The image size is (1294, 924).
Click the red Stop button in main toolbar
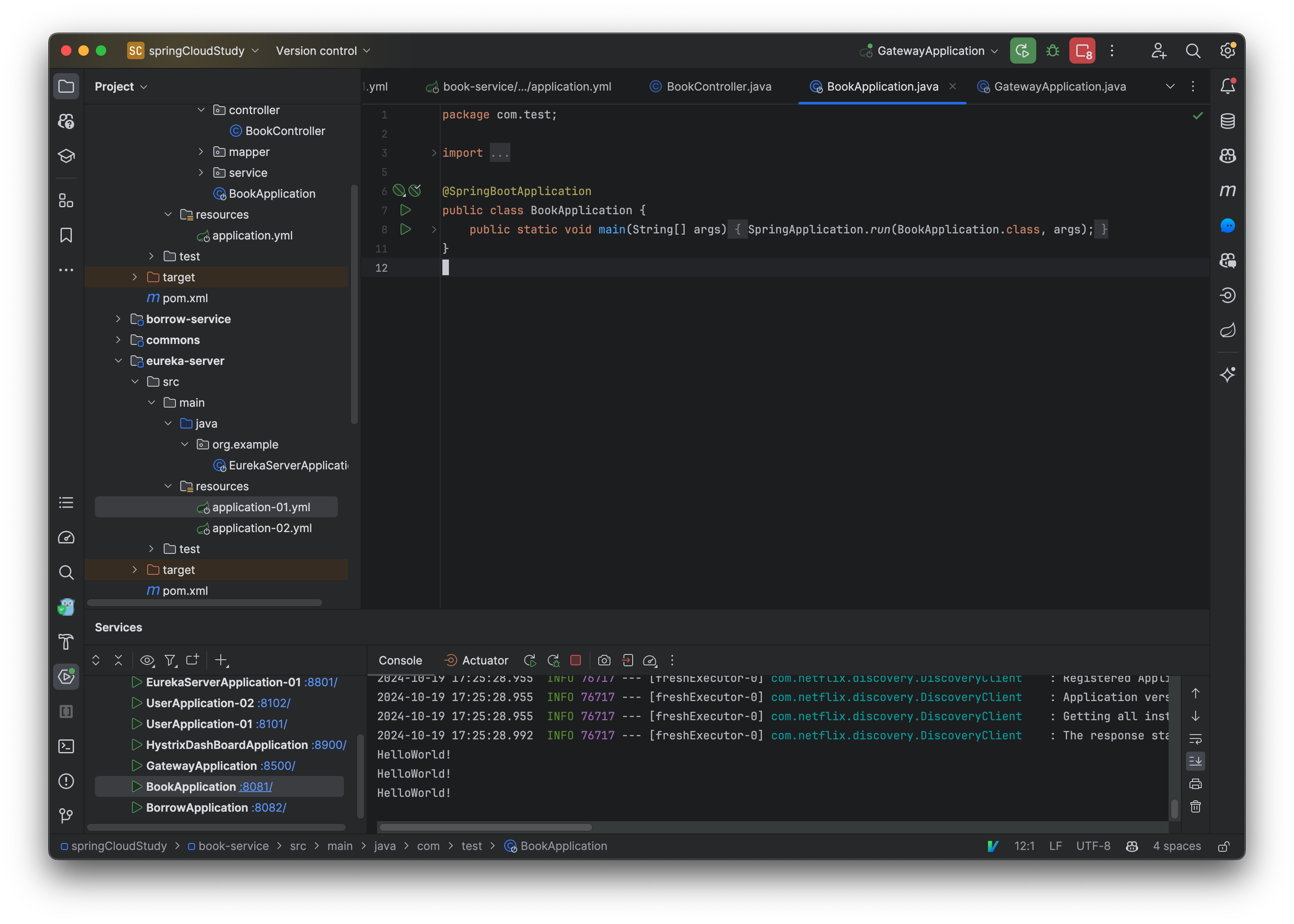click(x=1082, y=51)
